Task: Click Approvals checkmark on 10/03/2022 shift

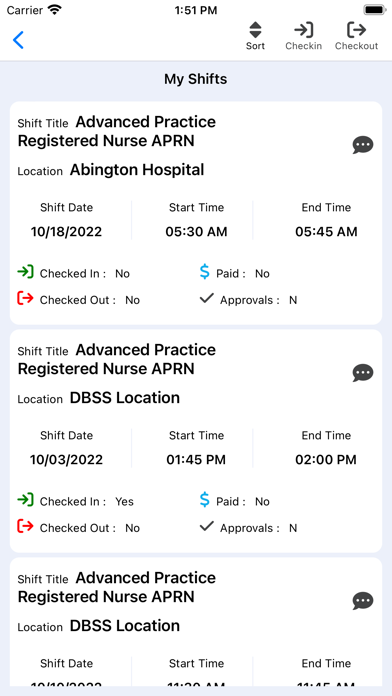Action: (206, 527)
